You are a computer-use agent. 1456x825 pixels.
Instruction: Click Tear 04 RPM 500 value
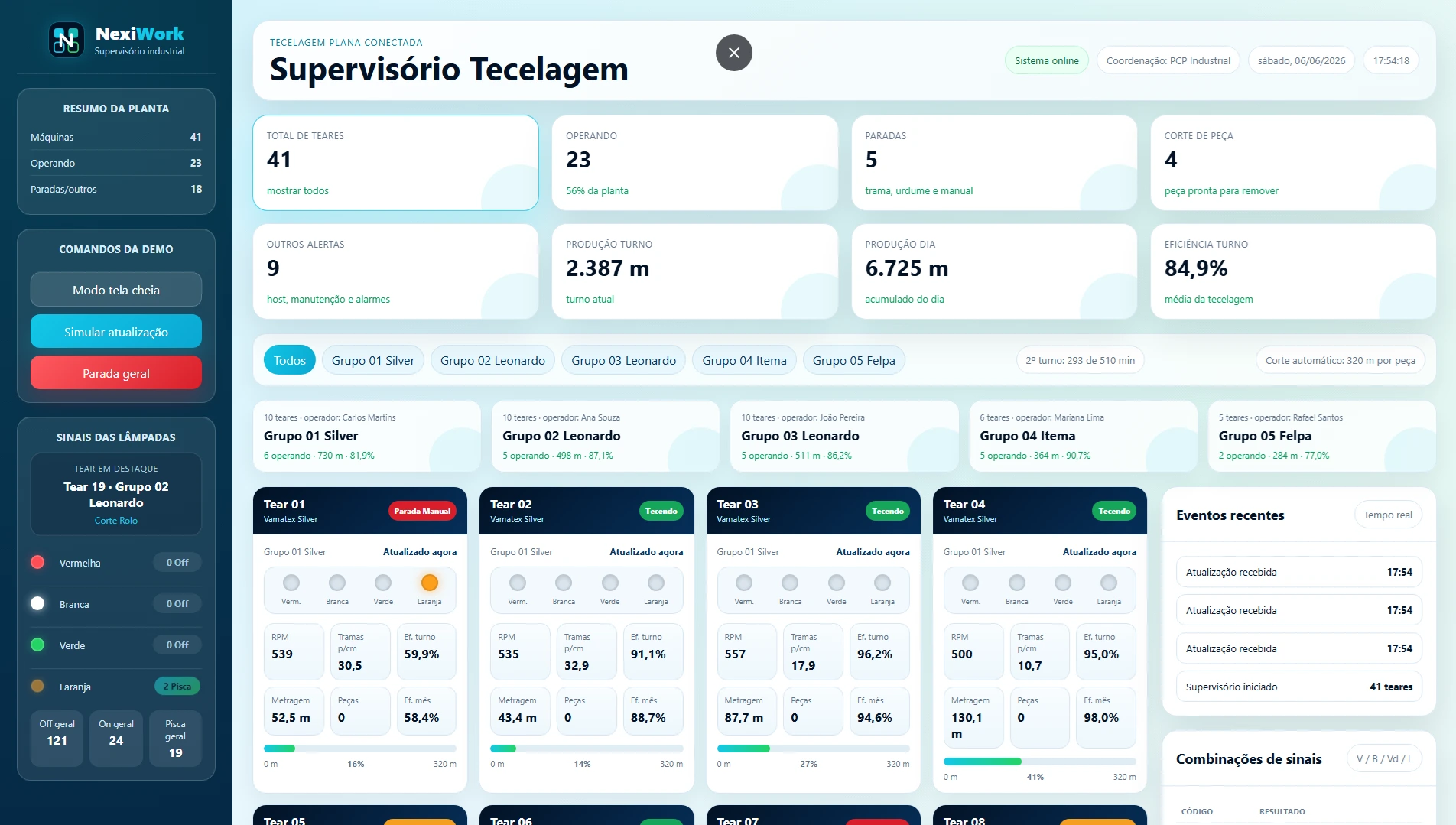pos(962,654)
